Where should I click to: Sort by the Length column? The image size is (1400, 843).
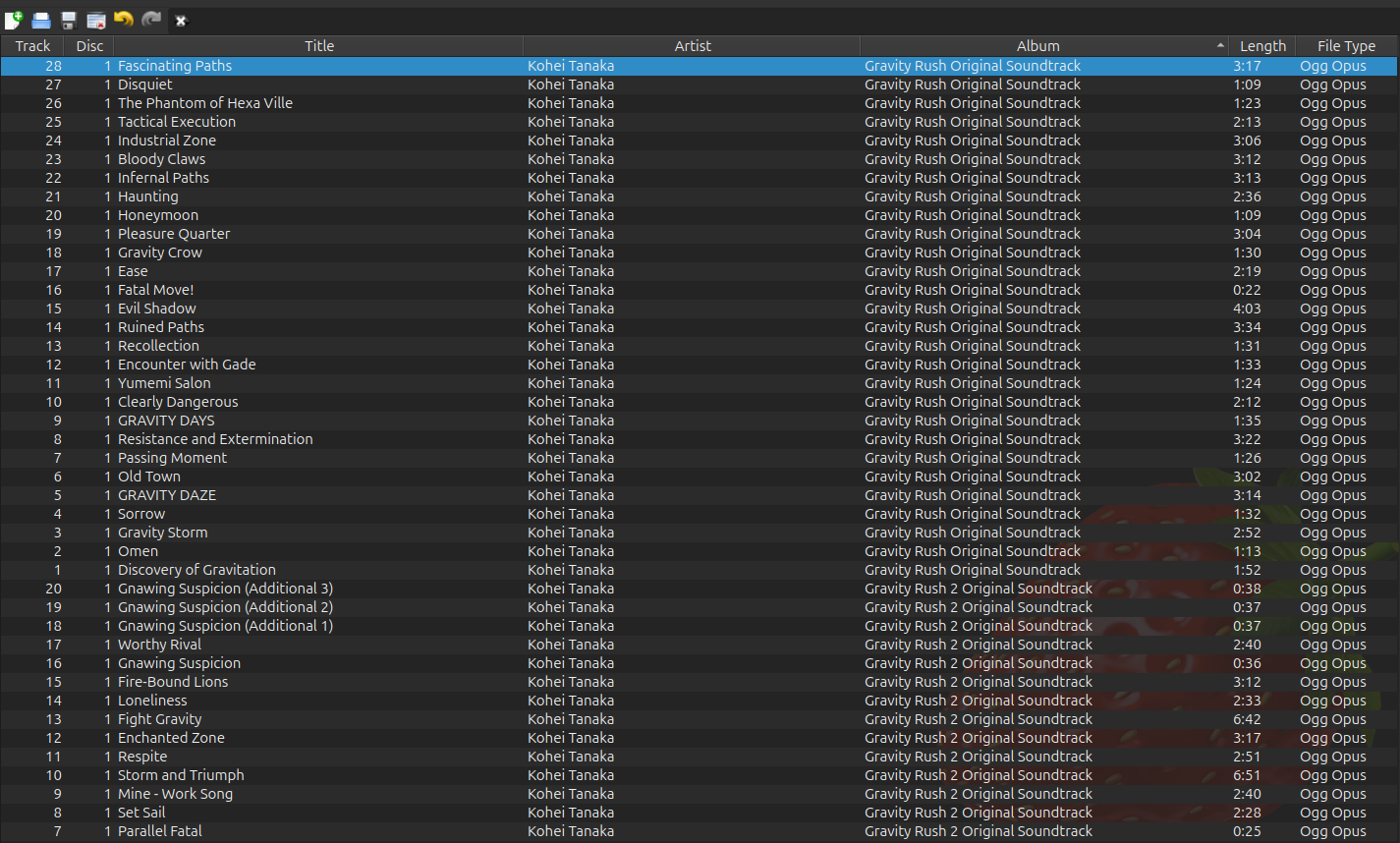(x=1262, y=46)
